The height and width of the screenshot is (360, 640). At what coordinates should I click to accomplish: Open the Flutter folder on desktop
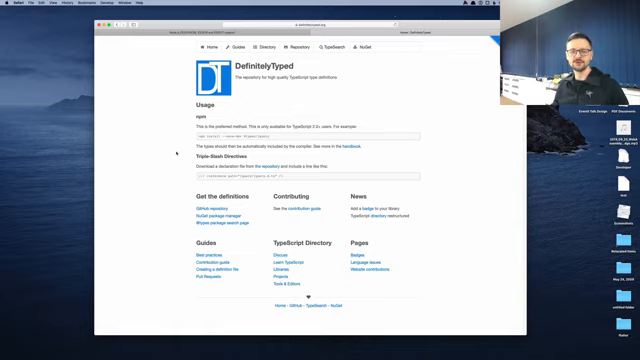[623, 324]
